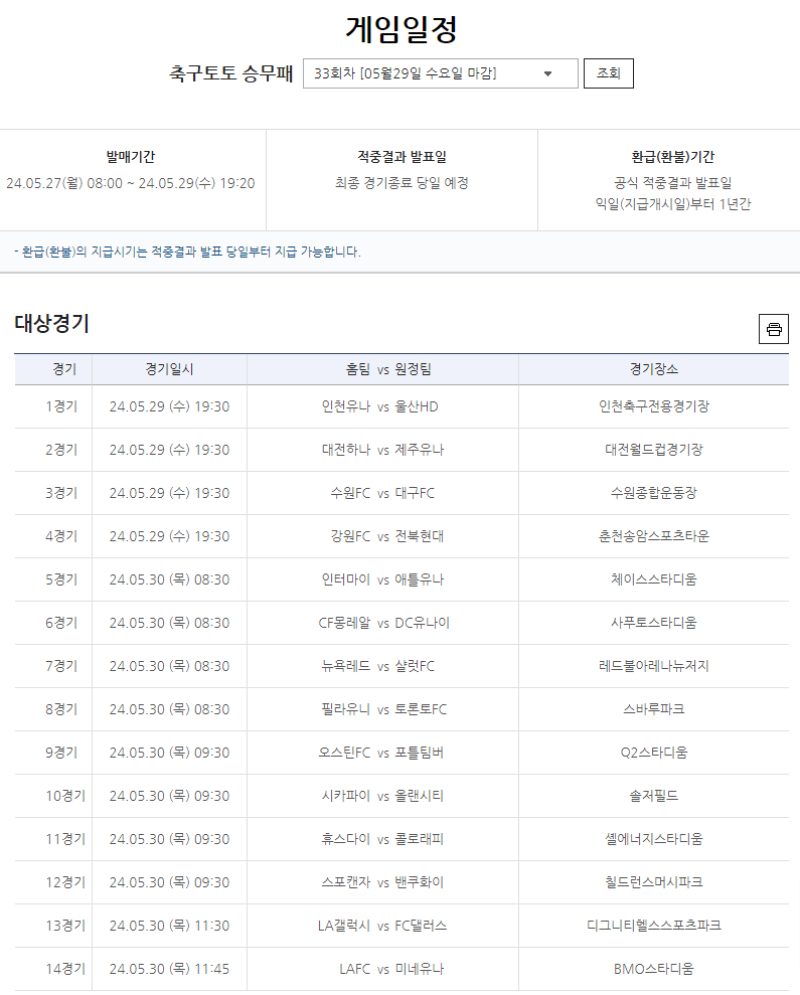Click the 13경기 date 24.05.30 (목) 11:30
The height and width of the screenshot is (995, 800).
(x=169, y=926)
